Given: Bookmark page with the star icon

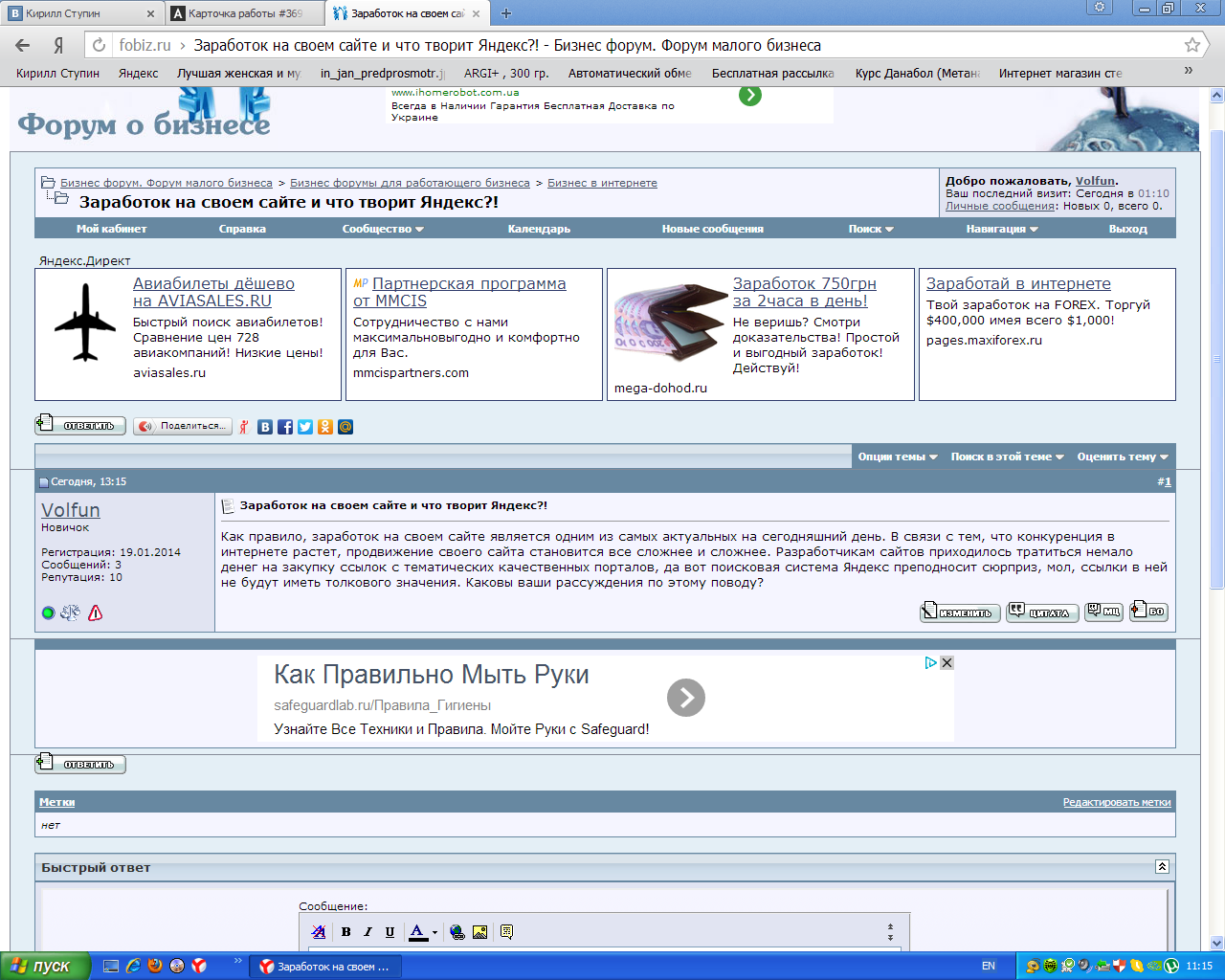Looking at the screenshot, I should pyautogui.click(x=1192, y=45).
